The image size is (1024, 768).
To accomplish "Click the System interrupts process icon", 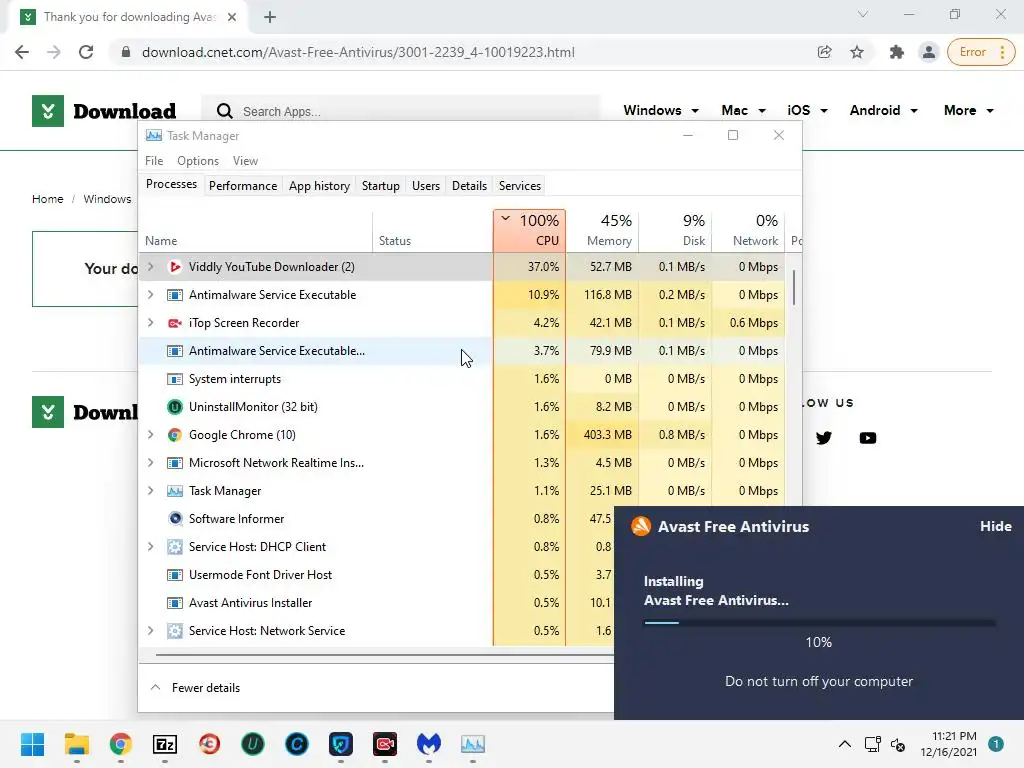I will (x=174, y=379).
